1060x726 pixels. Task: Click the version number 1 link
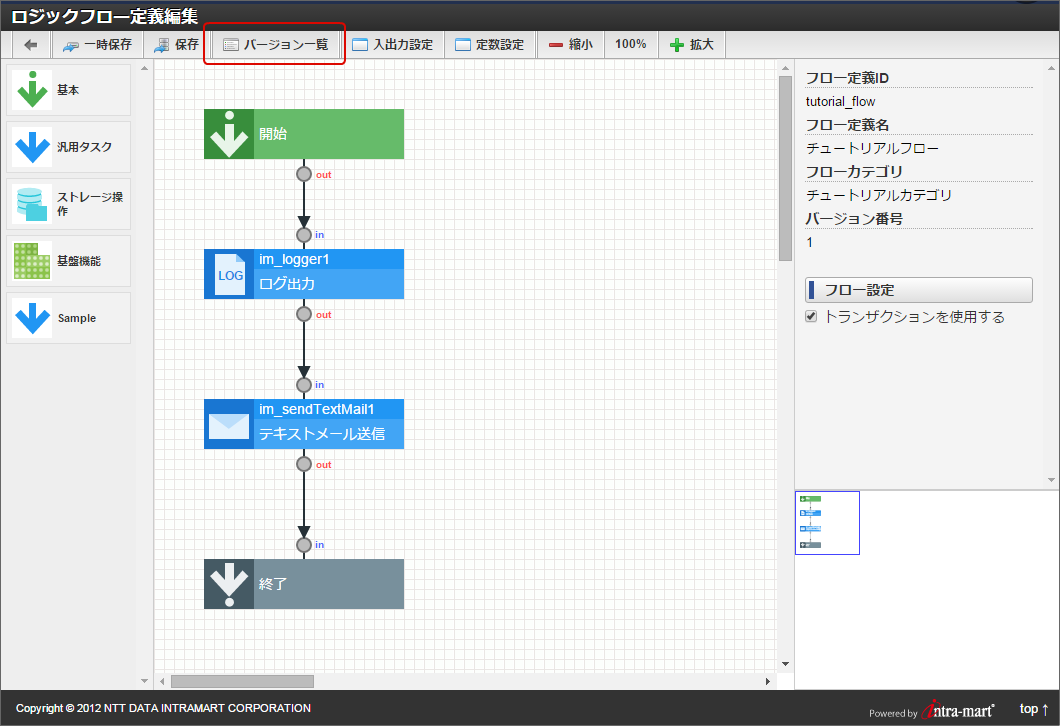coord(809,242)
